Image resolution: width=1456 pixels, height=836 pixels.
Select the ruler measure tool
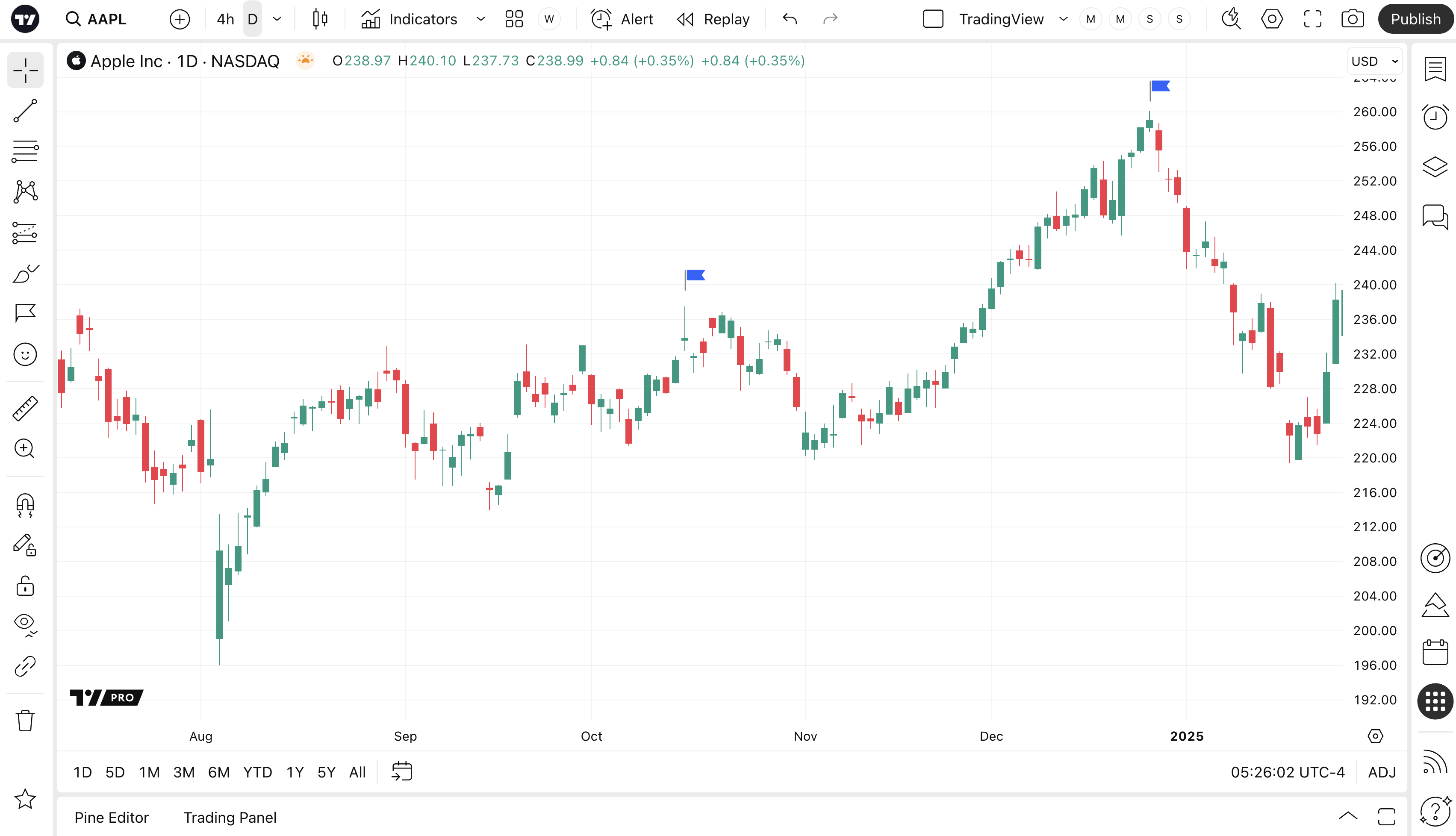(25, 408)
